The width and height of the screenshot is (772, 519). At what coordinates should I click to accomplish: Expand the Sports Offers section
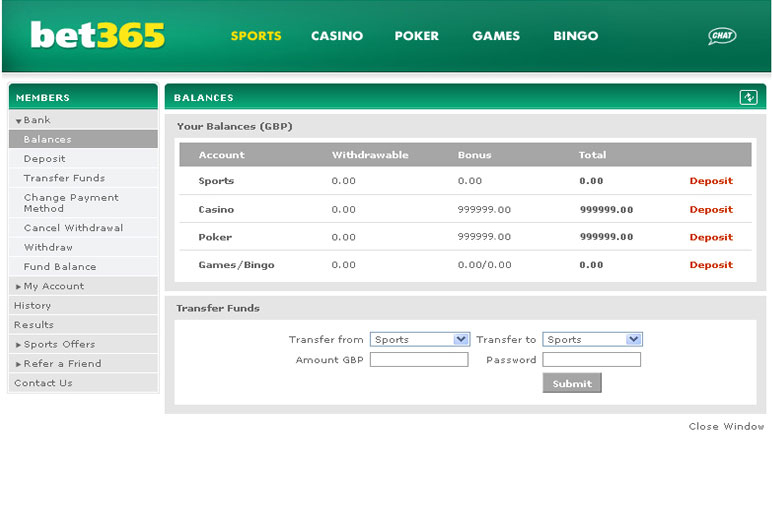83,344
